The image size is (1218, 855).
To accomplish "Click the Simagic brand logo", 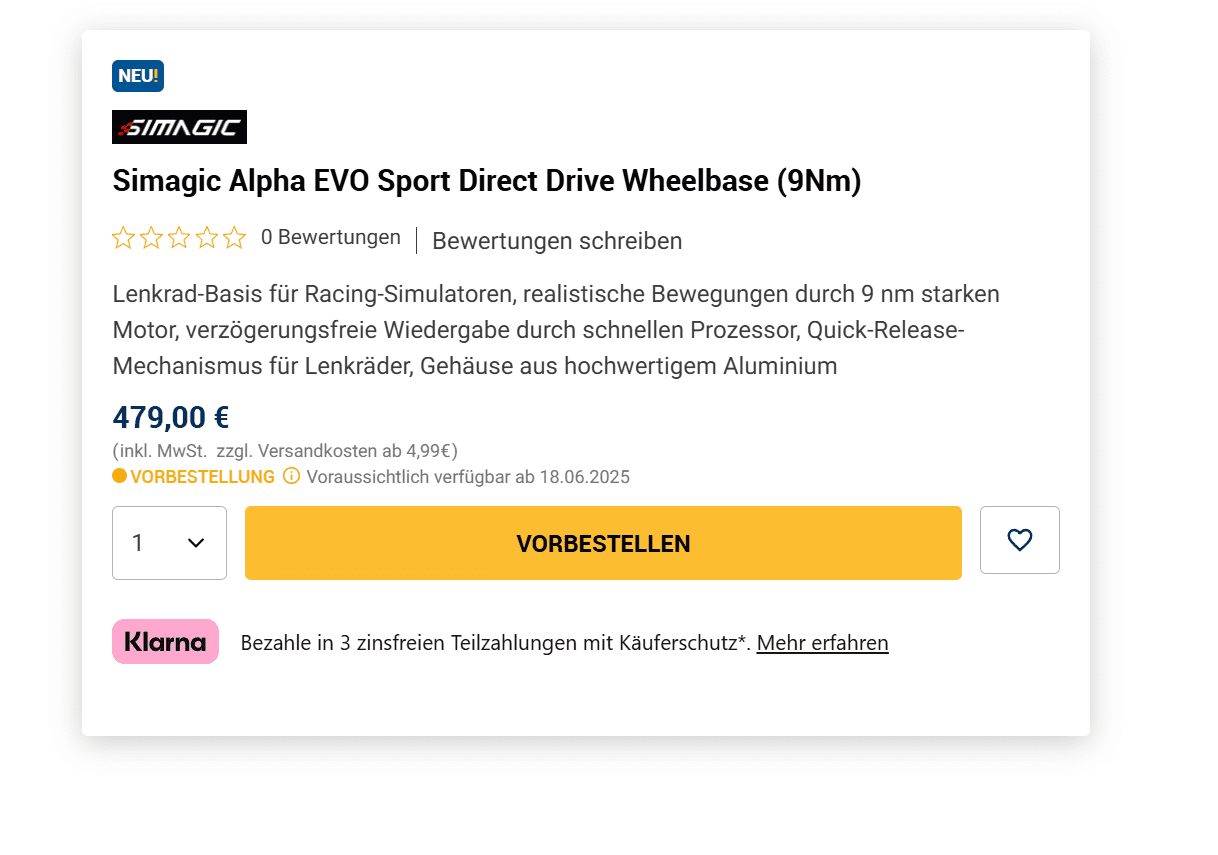I will (179, 127).
